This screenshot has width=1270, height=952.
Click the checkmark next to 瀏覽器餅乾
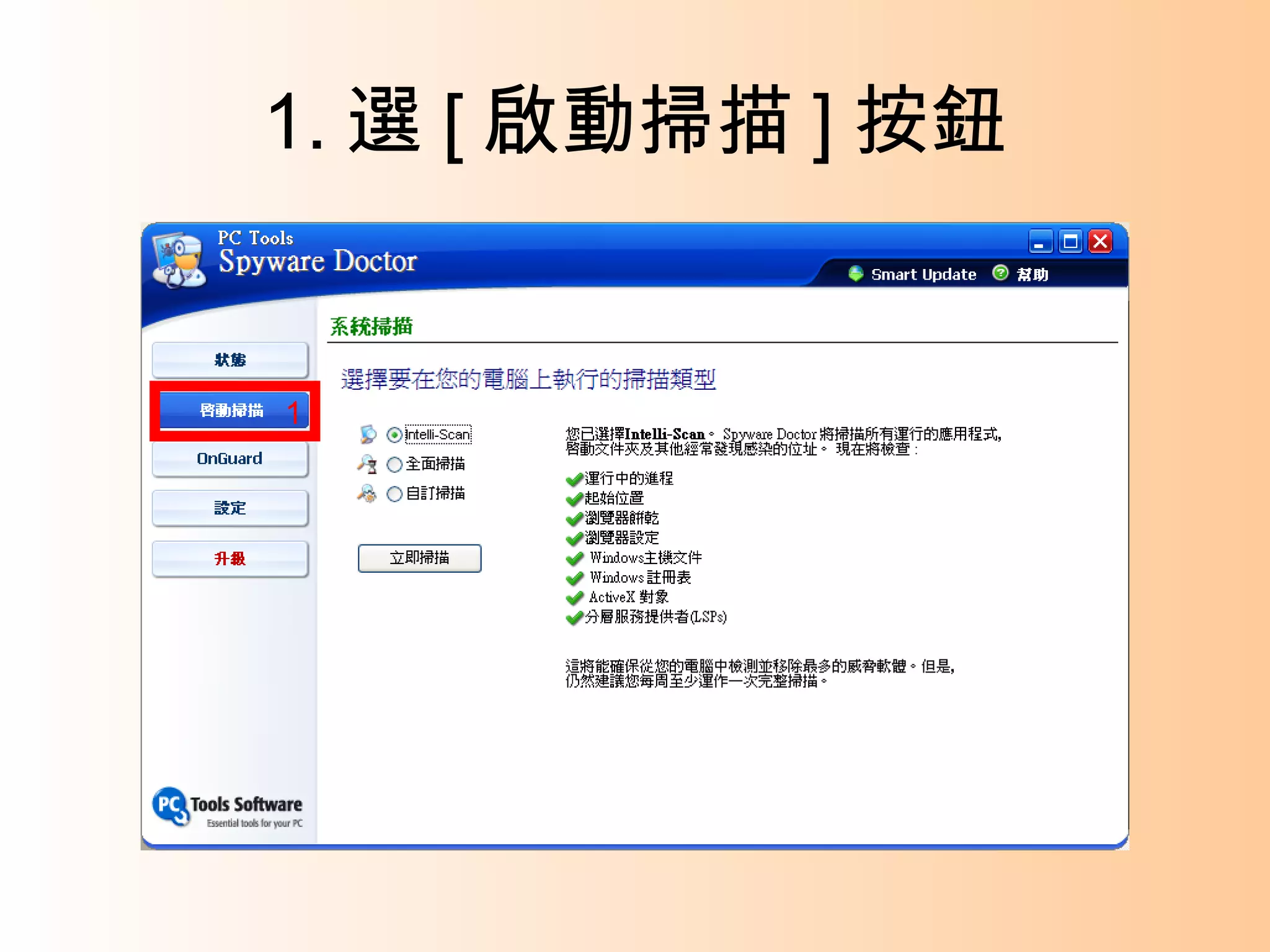(575, 519)
